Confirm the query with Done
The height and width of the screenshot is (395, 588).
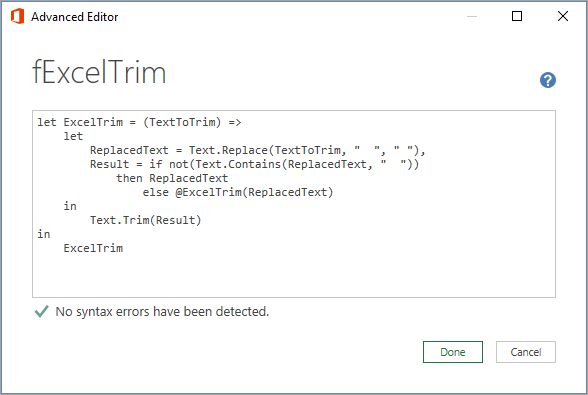coord(453,352)
